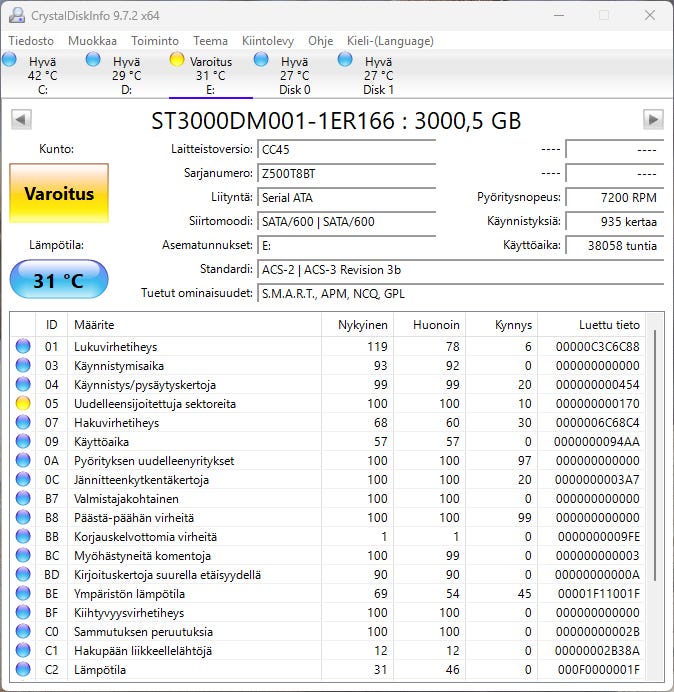Click the yellow Varoitus health status box

[x=59, y=193]
